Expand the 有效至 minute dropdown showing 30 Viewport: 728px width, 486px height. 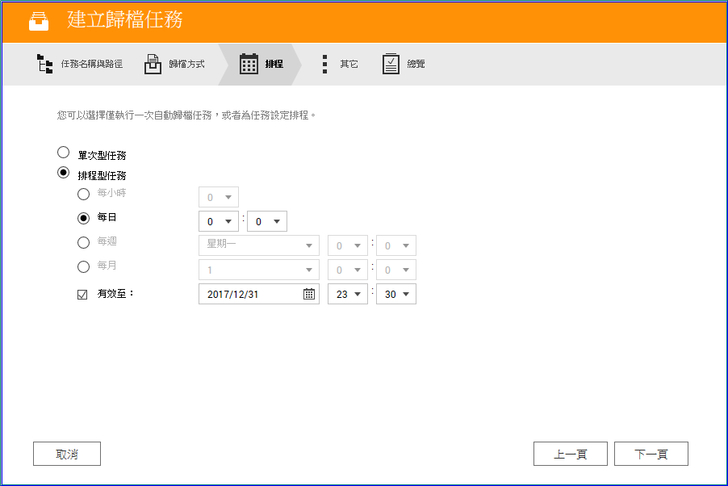pos(395,294)
